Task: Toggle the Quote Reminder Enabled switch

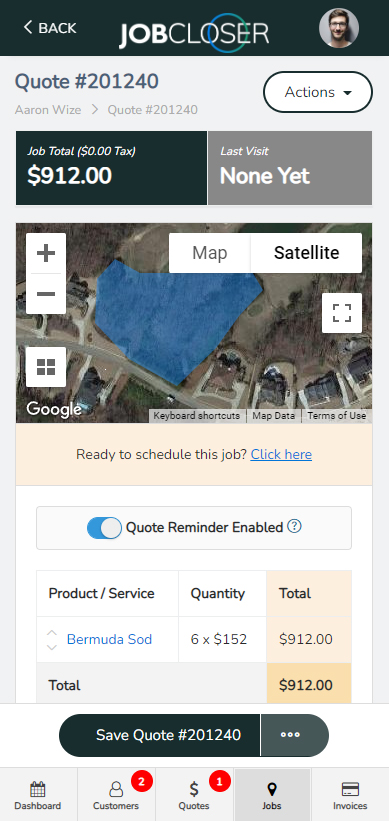Action: (x=104, y=528)
